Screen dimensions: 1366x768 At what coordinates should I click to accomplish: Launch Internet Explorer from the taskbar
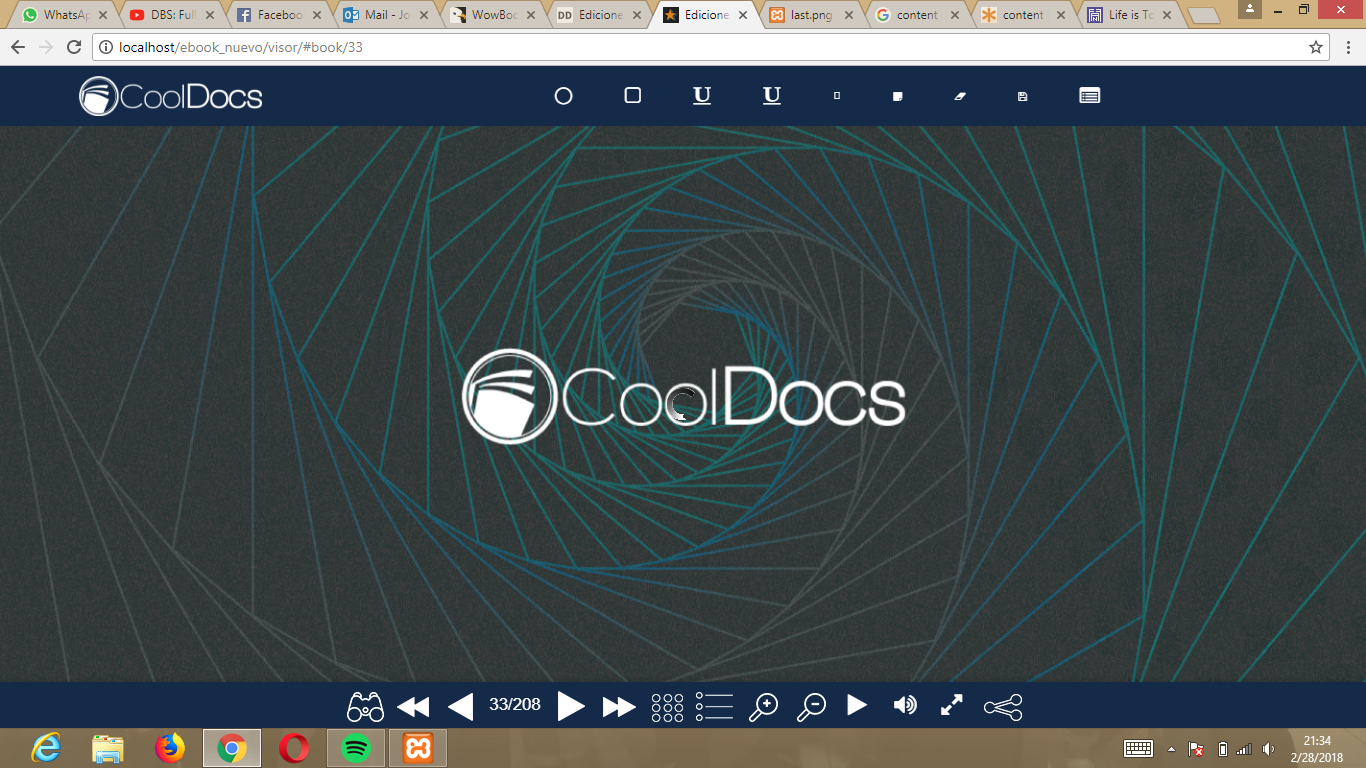[x=47, y=747]
